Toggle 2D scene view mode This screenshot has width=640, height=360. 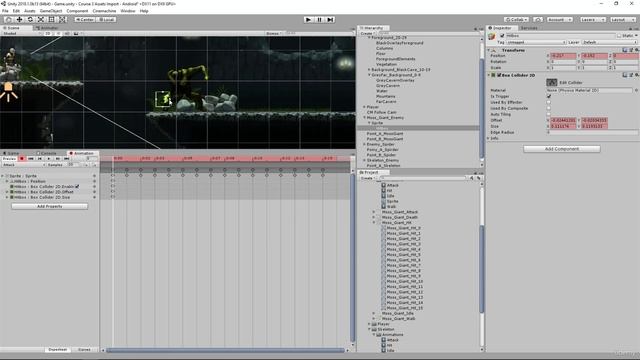48,33
